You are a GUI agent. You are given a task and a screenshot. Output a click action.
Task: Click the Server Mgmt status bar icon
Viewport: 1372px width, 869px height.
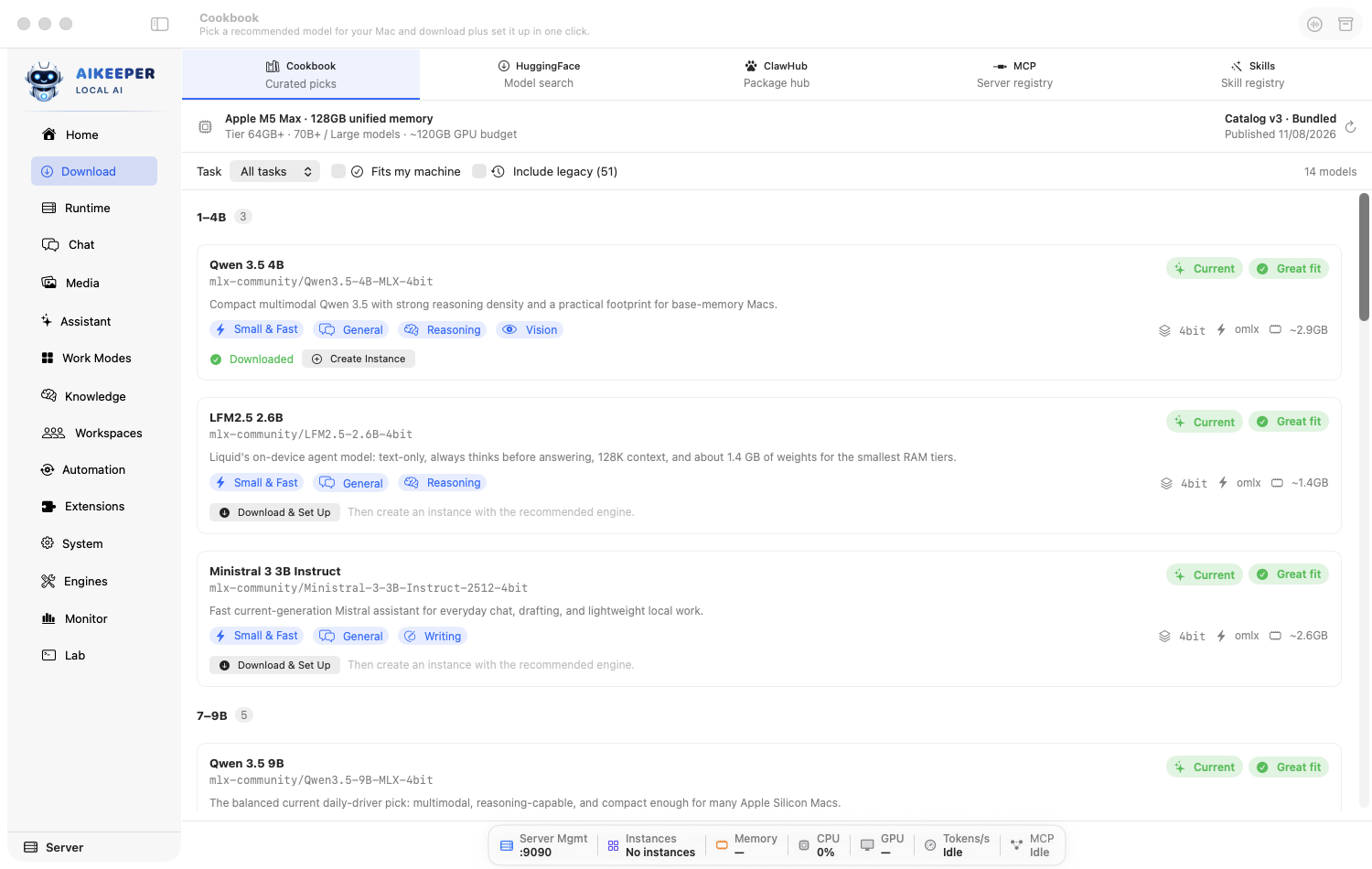coord(507,845)
